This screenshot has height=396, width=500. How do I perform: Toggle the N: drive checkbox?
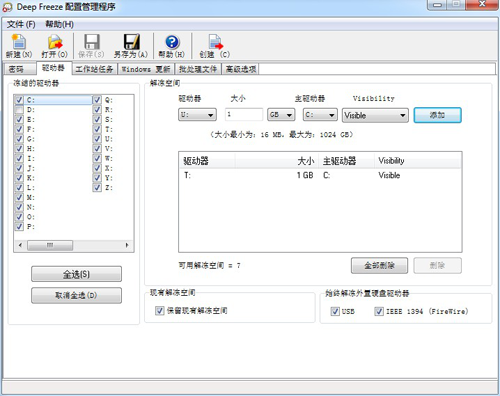coord(19,207)
